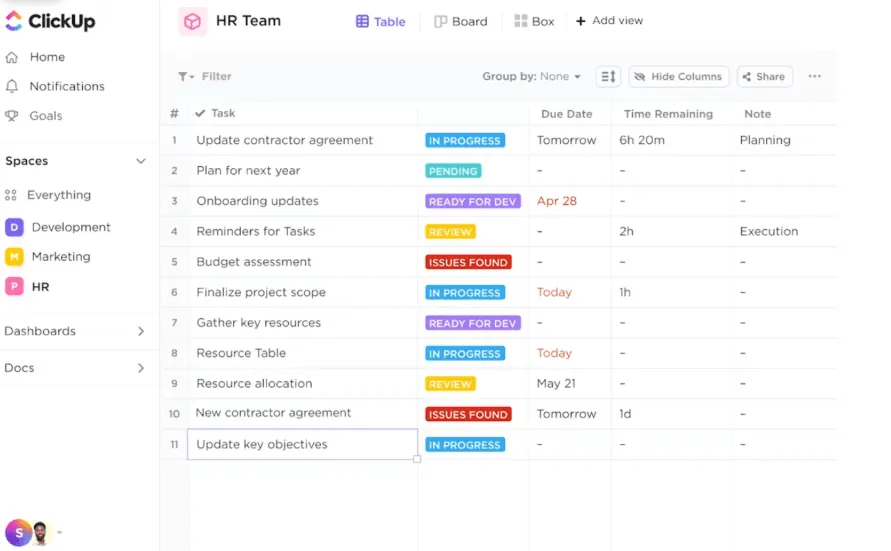Open Goals trophy icon in sidebar
The width and height of the screenshot is (891, 551).
12,116
